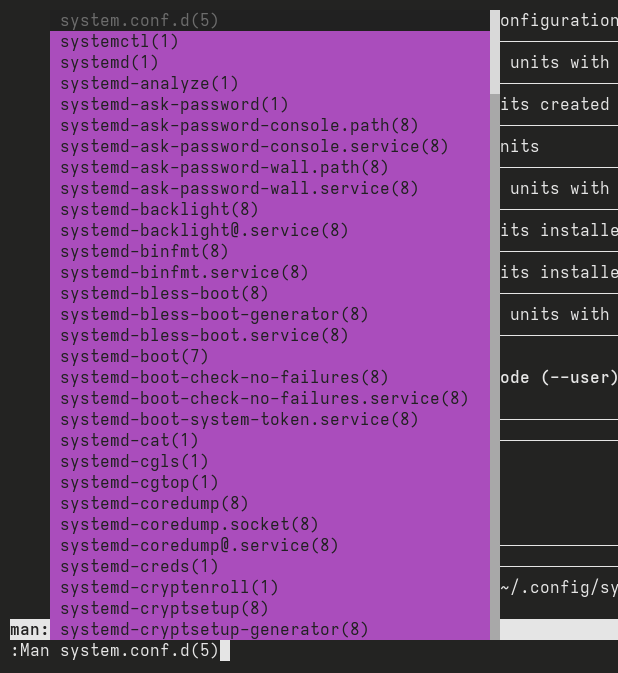618x673 pixels.
Task: Choose the systemd(1) completion entry
Action: pyautogui.click(x=270, y=62)
